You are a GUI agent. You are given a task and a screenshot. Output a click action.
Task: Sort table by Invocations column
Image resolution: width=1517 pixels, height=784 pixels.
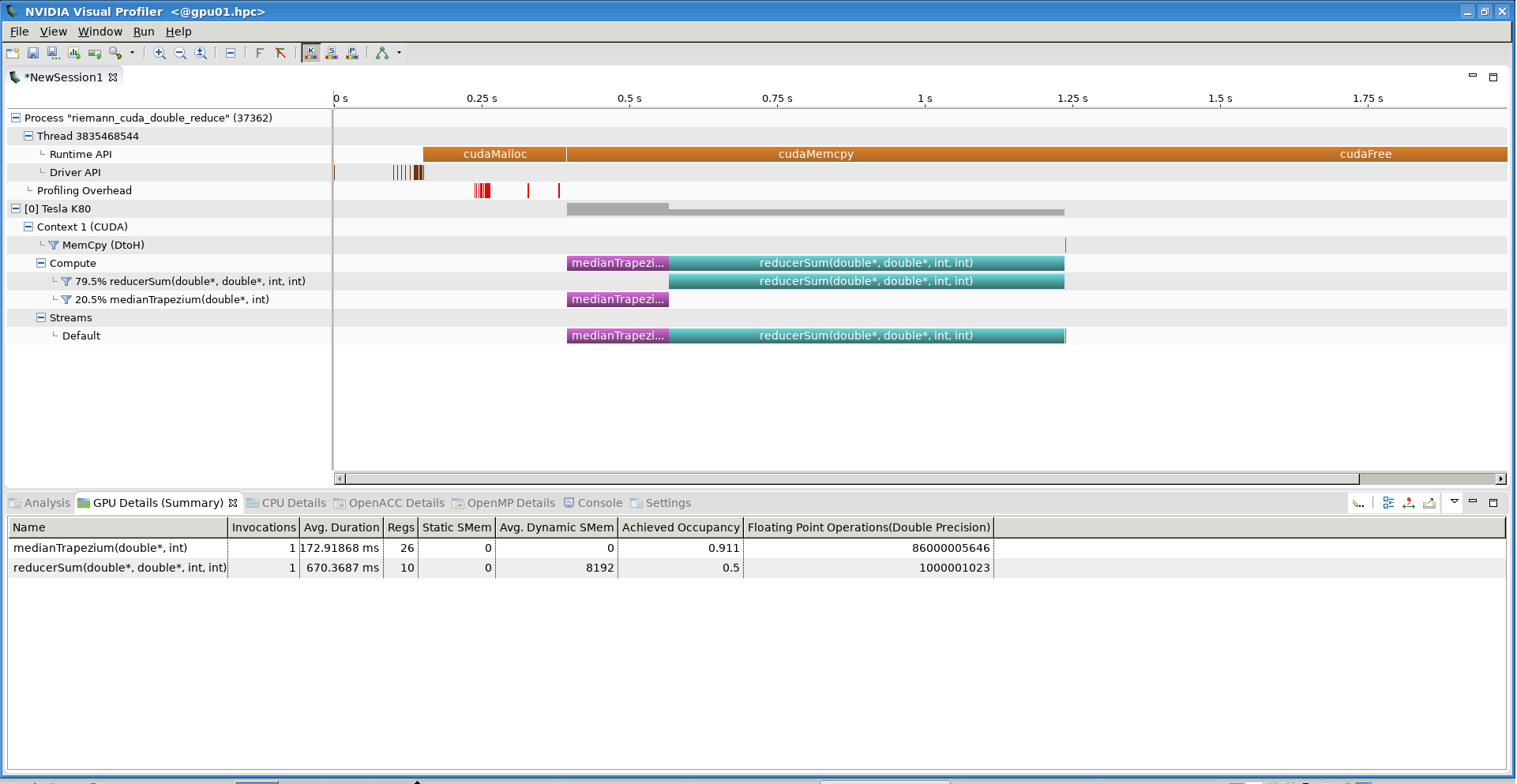pos(264,527)
